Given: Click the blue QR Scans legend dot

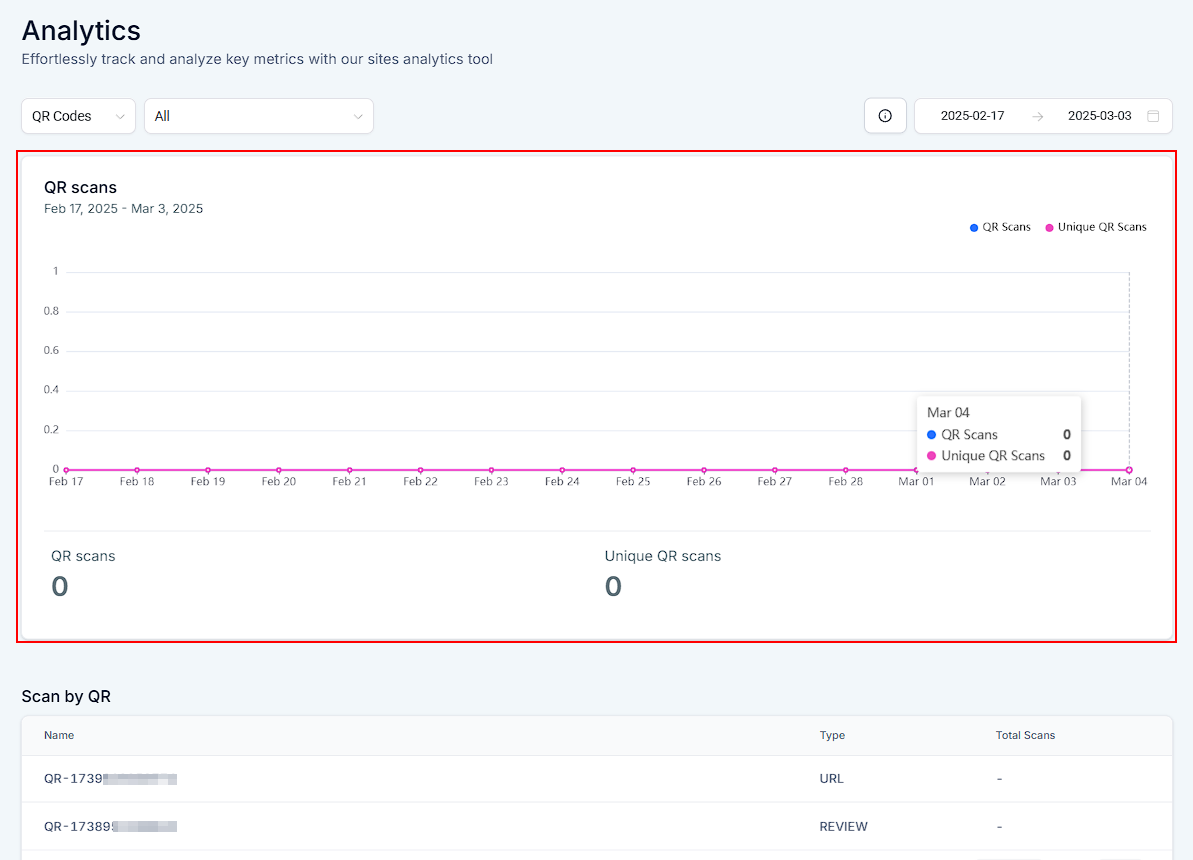Looking at the screenshot, I should click(974, 228).
